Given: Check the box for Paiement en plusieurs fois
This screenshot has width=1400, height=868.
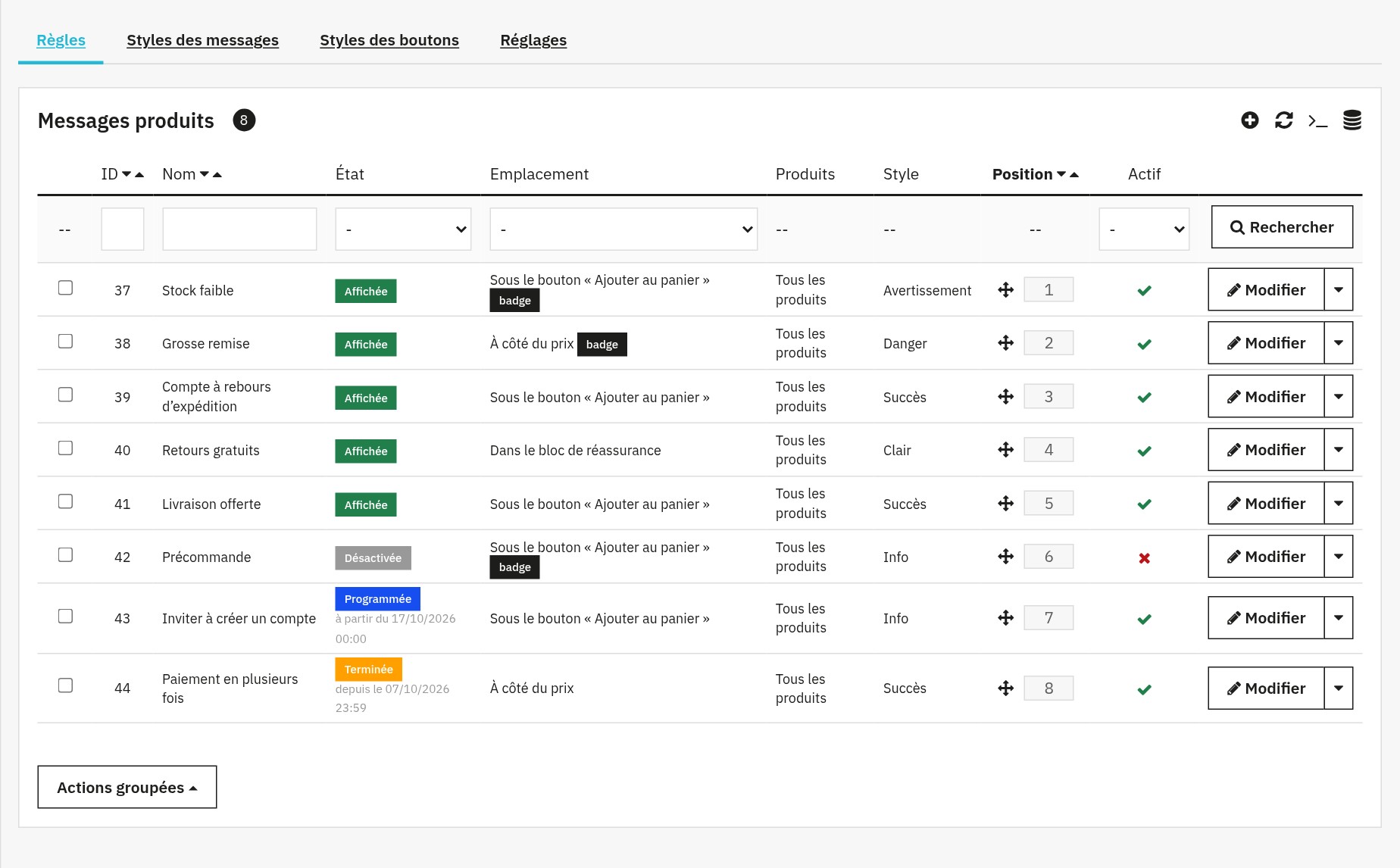Looking at the screenshot, I should click(x=66, y=685).
